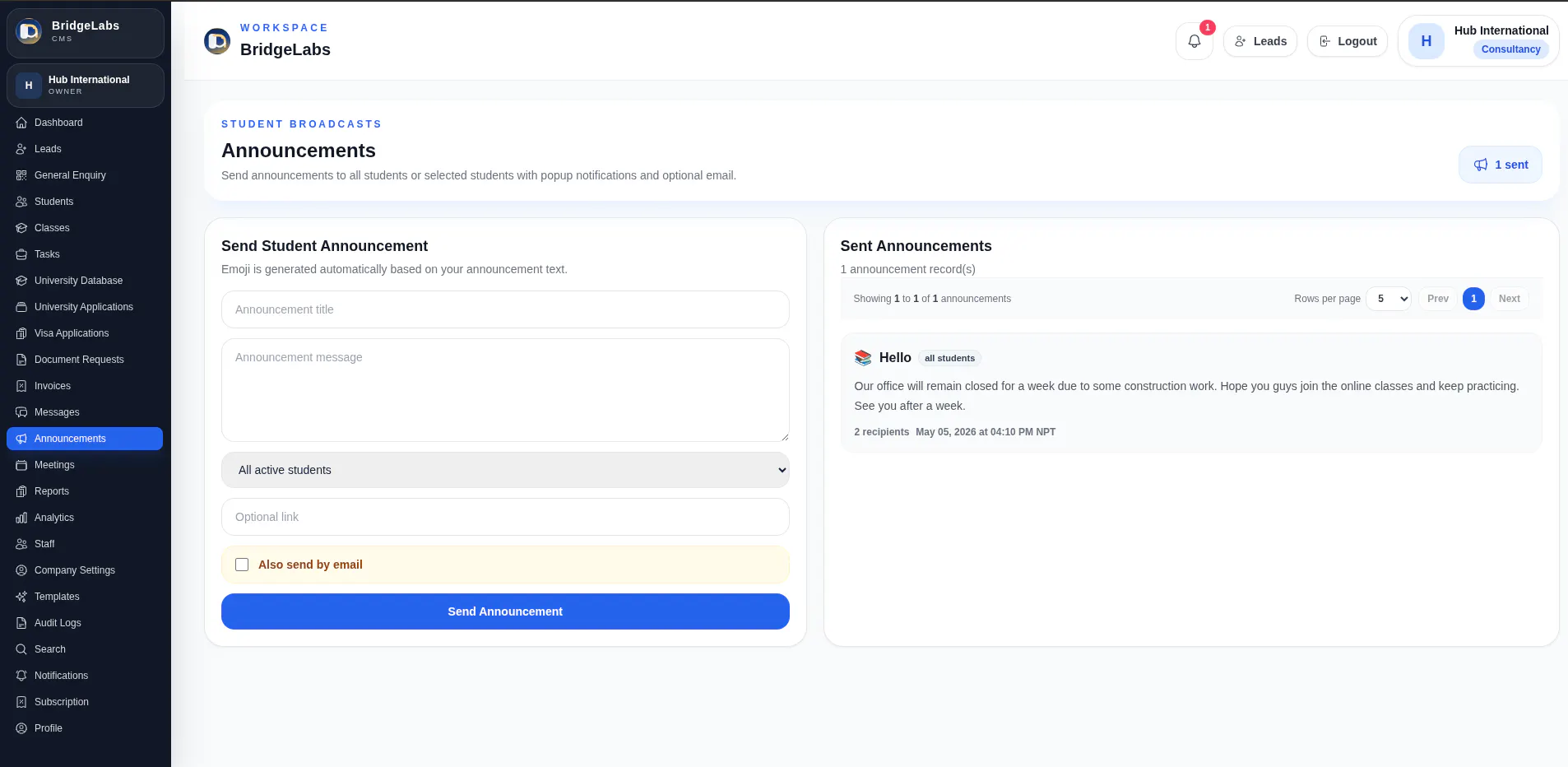
Task: Click the Document Requests icon
Action: tap(21, 360)
